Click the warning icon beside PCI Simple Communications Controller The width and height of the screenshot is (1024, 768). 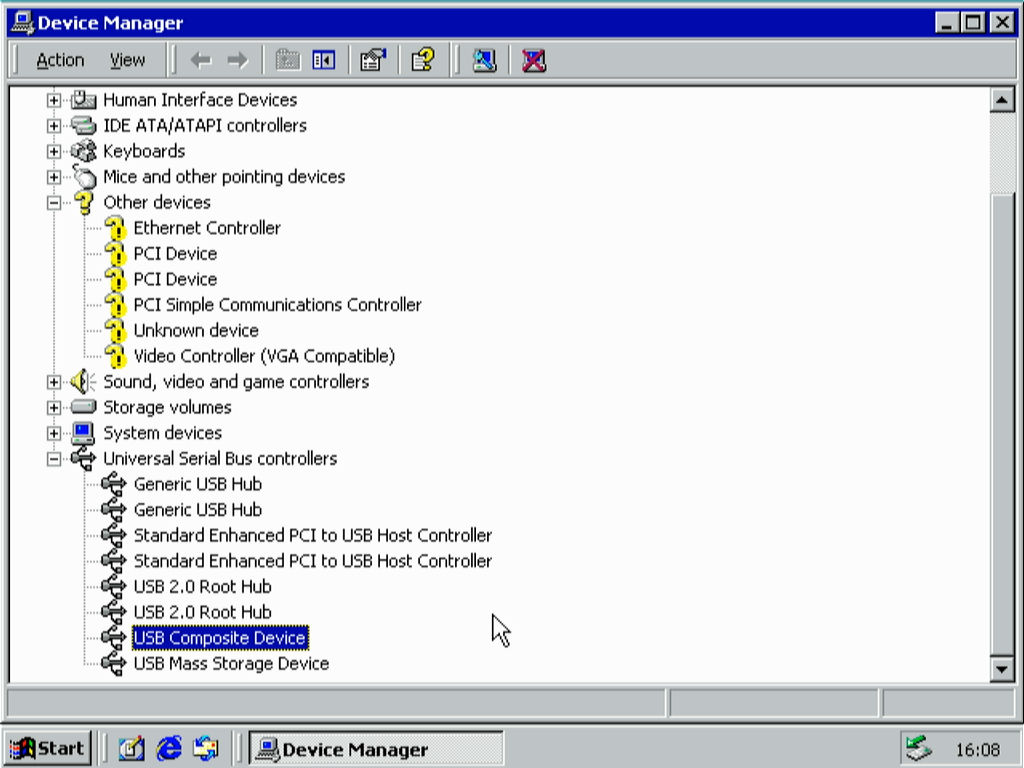tap(115, 305)
